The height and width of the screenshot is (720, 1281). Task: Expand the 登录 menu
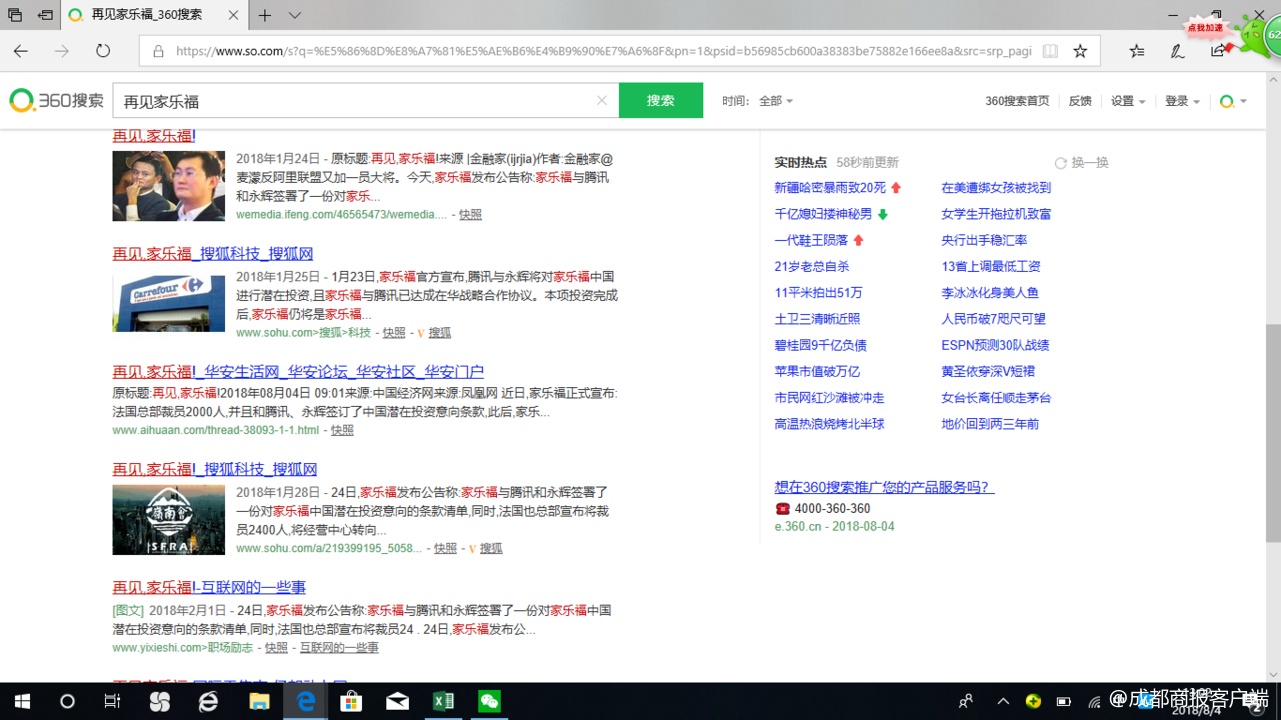[1182, 101]
